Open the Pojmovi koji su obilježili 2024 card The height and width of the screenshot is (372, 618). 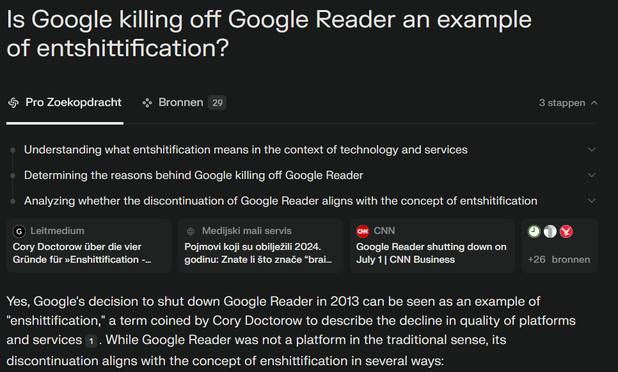pos(261,246)
